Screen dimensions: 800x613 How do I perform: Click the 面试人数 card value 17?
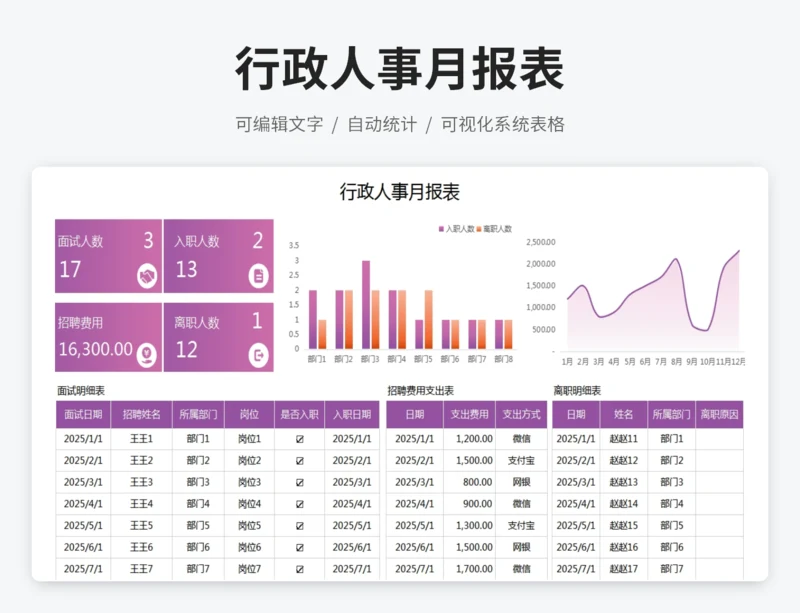click(70, 269)
